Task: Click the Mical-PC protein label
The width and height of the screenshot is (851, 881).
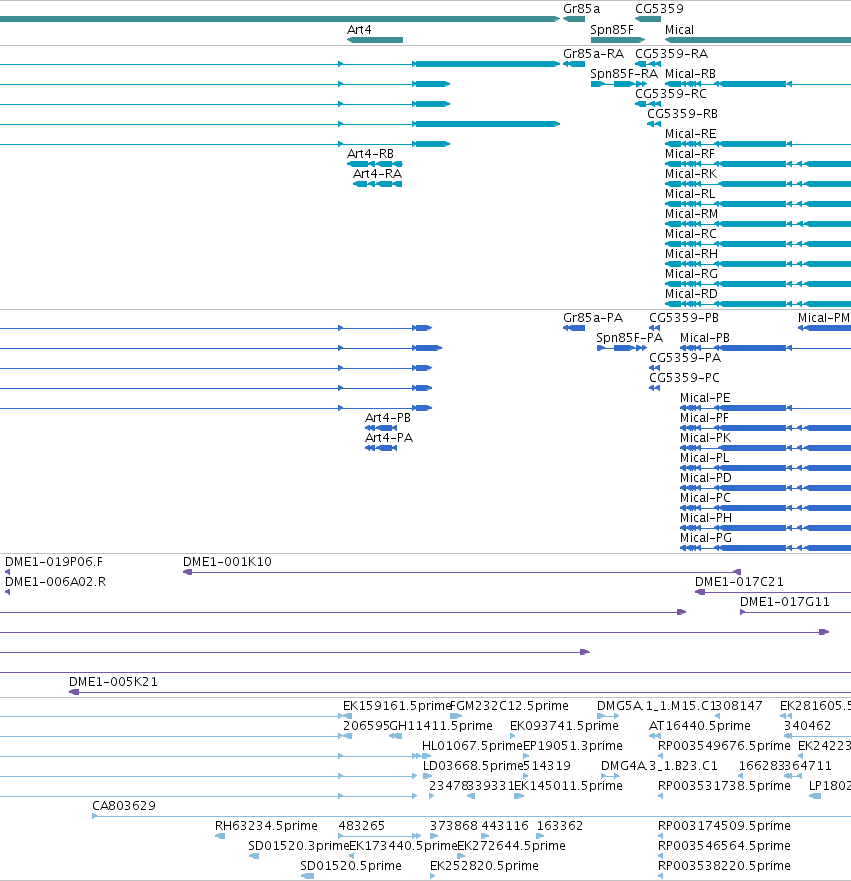Action: 705,498
